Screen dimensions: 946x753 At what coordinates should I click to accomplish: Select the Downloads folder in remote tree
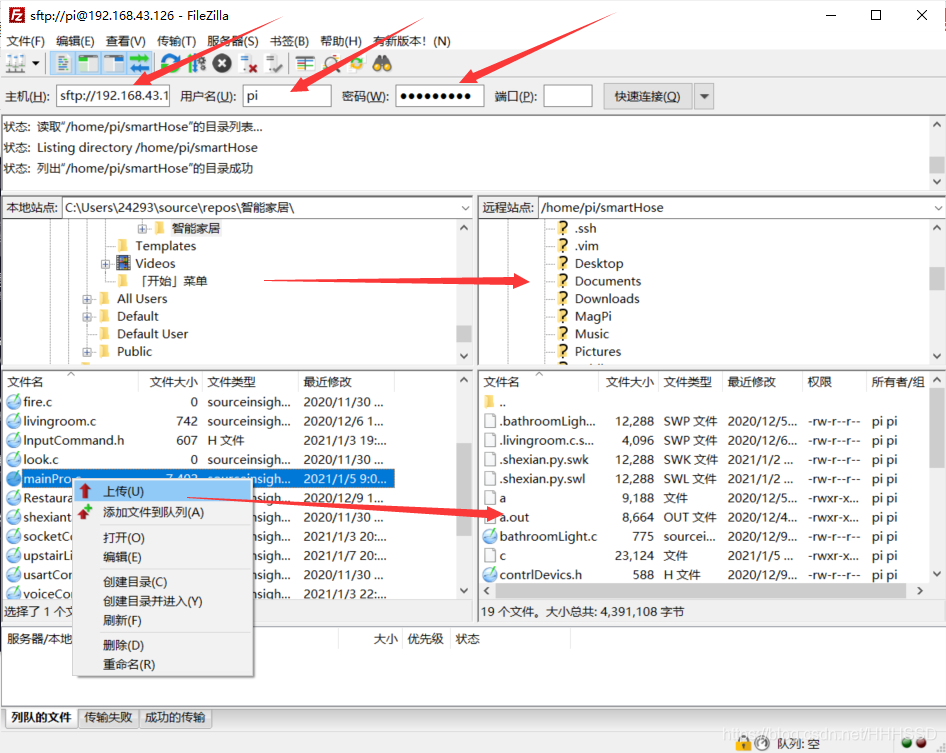[607, 299]
